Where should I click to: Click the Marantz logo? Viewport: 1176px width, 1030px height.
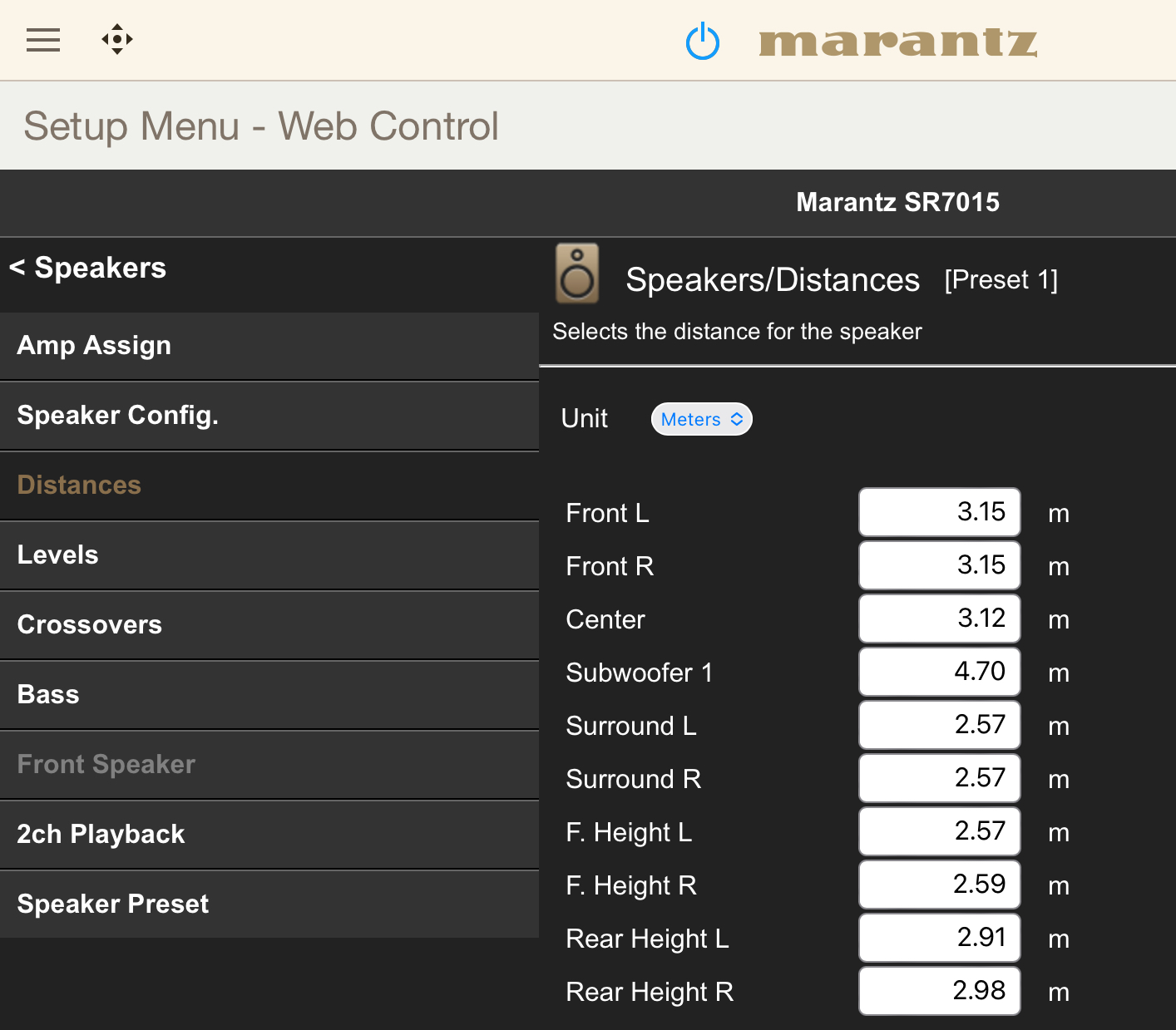click(x=898, y=42)
